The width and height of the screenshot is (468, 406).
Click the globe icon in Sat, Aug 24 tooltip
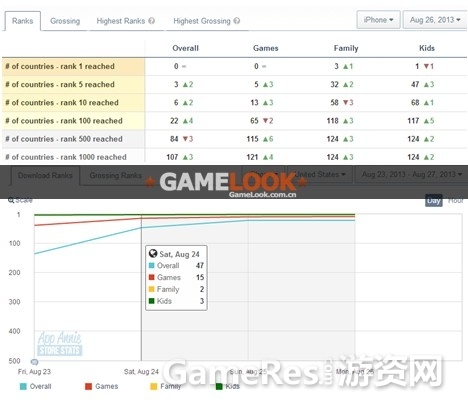pyautogui.click(x=153, y=254)
